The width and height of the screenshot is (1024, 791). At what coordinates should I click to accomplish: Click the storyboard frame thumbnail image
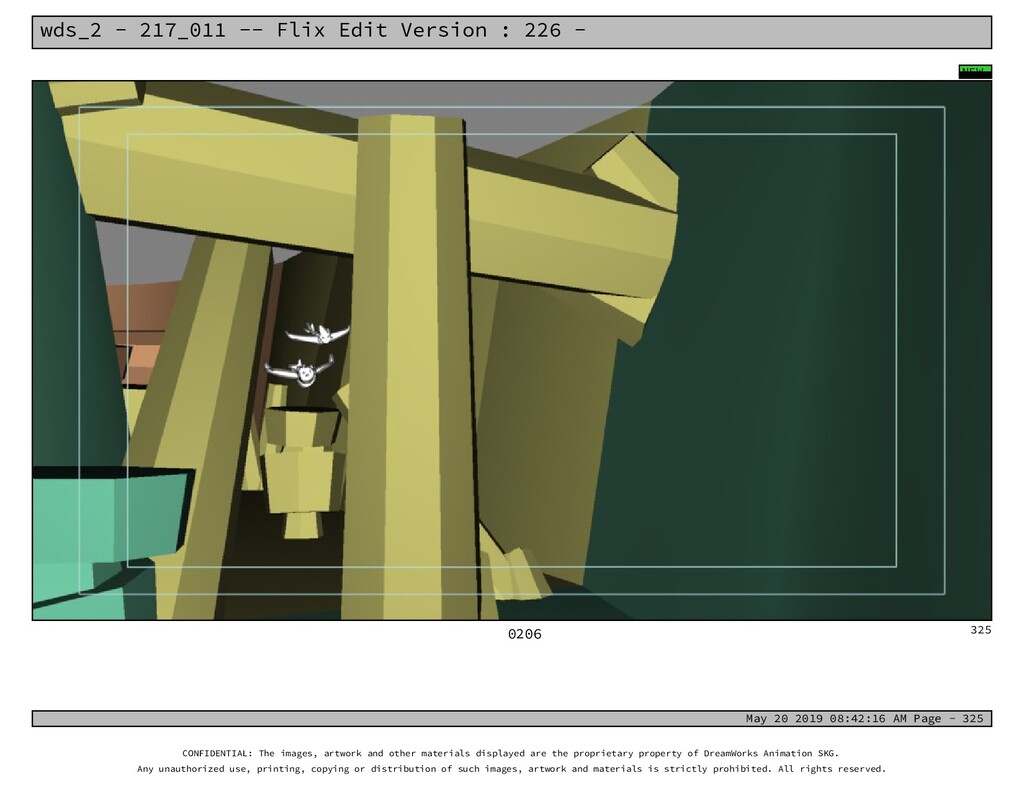[x=512, y=351]
